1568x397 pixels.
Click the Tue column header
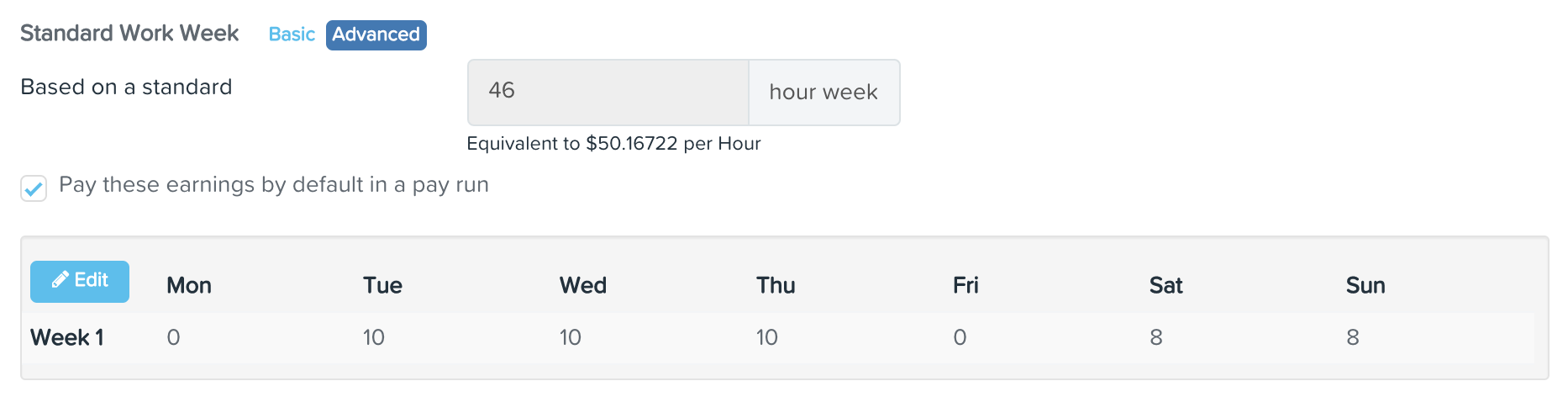(x=382, y=286)
